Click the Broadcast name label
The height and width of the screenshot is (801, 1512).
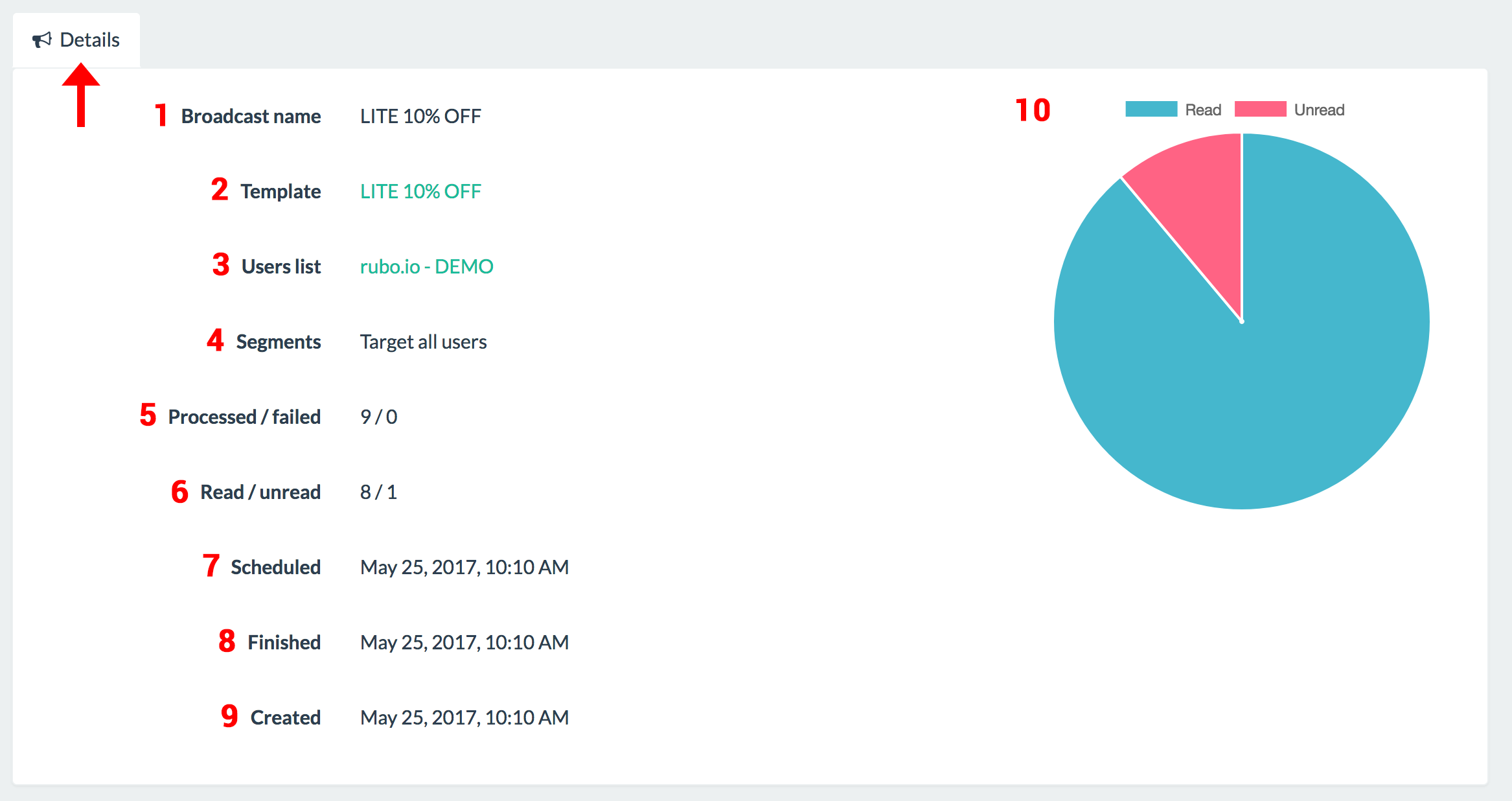tap(251, 116)
